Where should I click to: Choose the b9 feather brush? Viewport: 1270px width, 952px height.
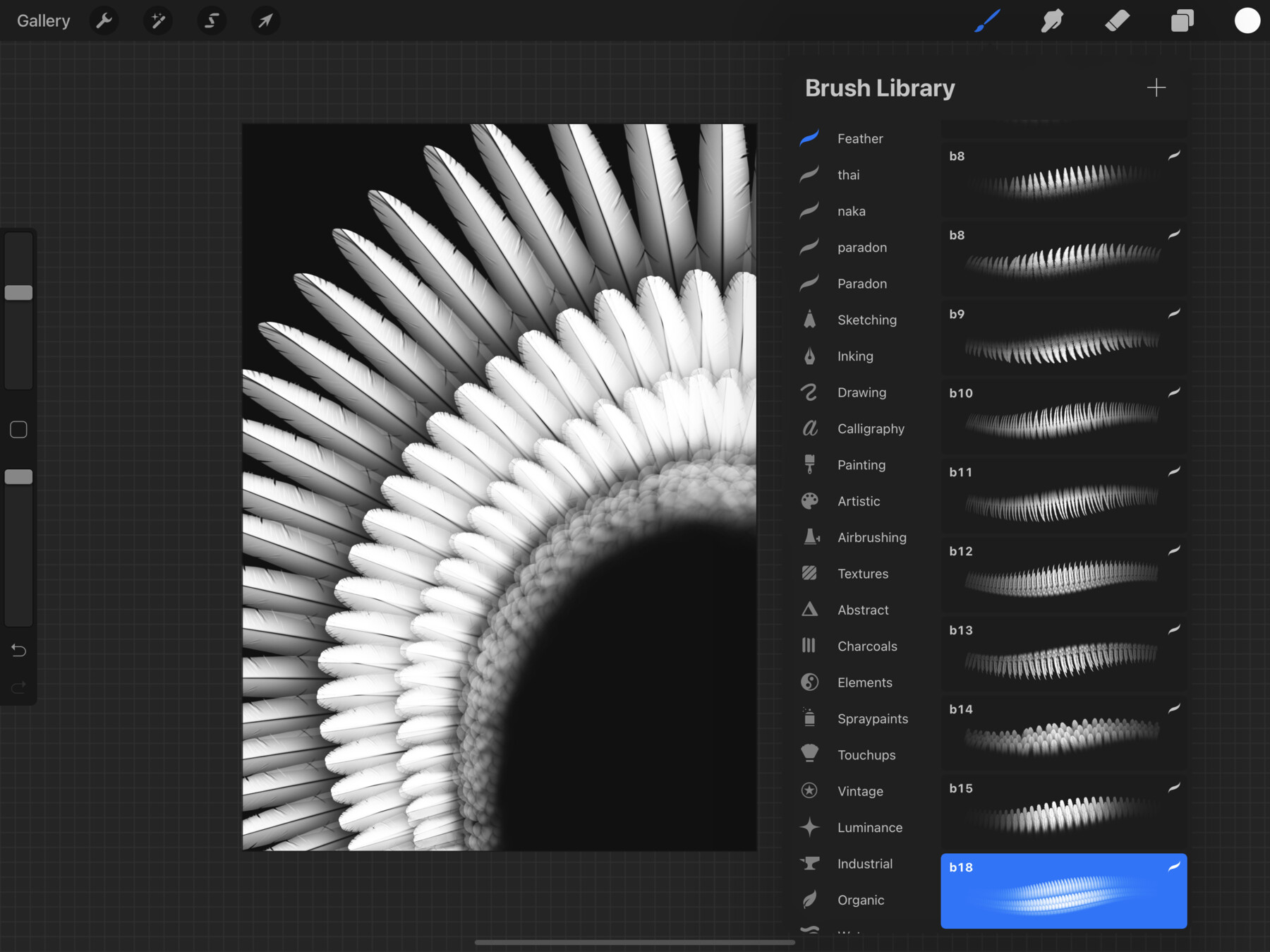coord(1063,338)
